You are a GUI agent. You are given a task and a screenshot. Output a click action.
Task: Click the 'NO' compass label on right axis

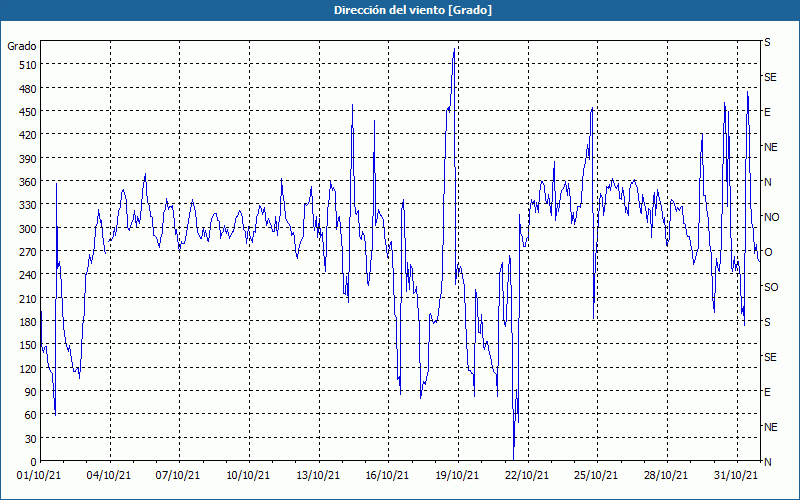pyautogui.click(x=771, y=217)
